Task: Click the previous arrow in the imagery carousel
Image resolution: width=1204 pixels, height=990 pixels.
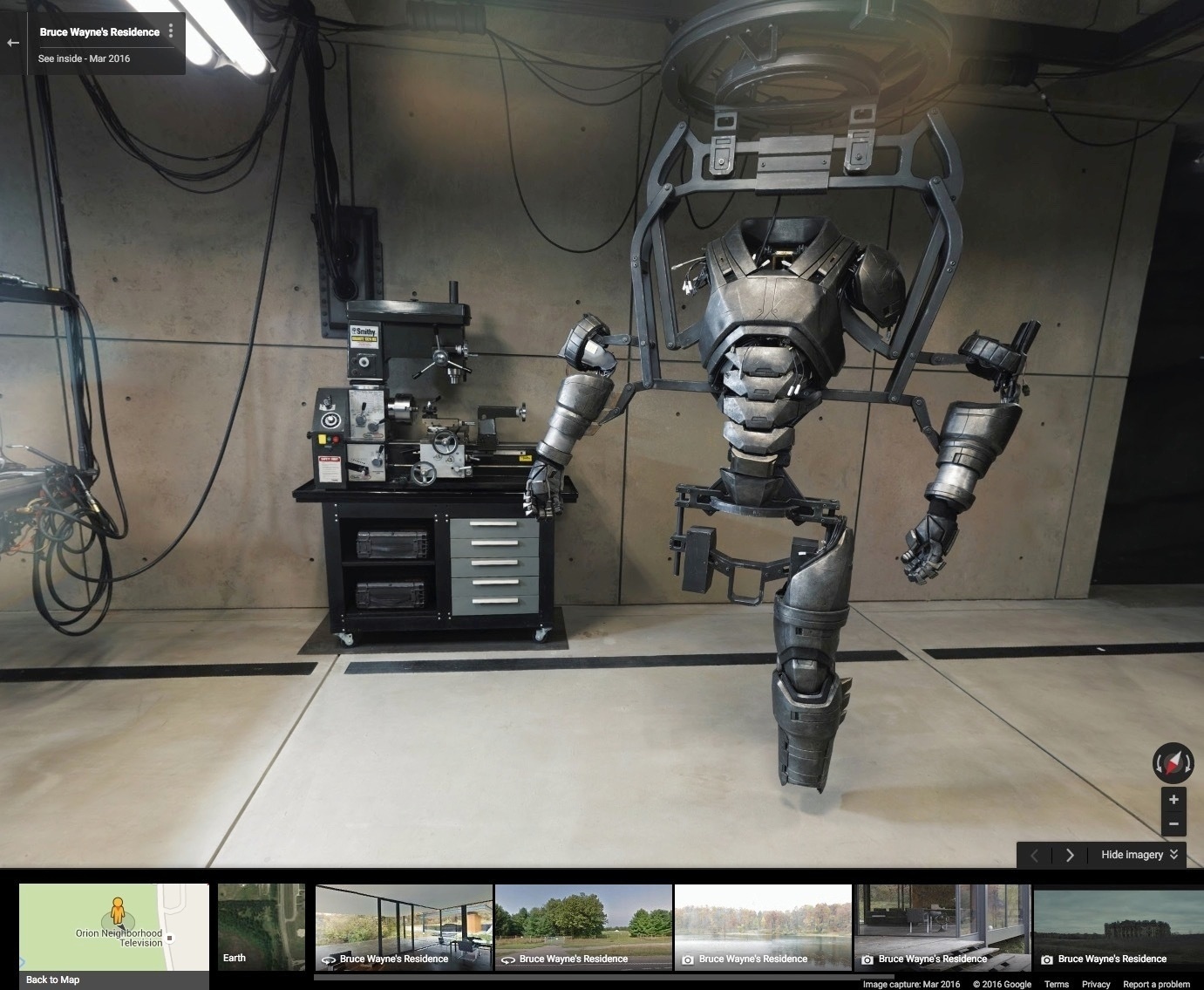Action: (1034, 855)
